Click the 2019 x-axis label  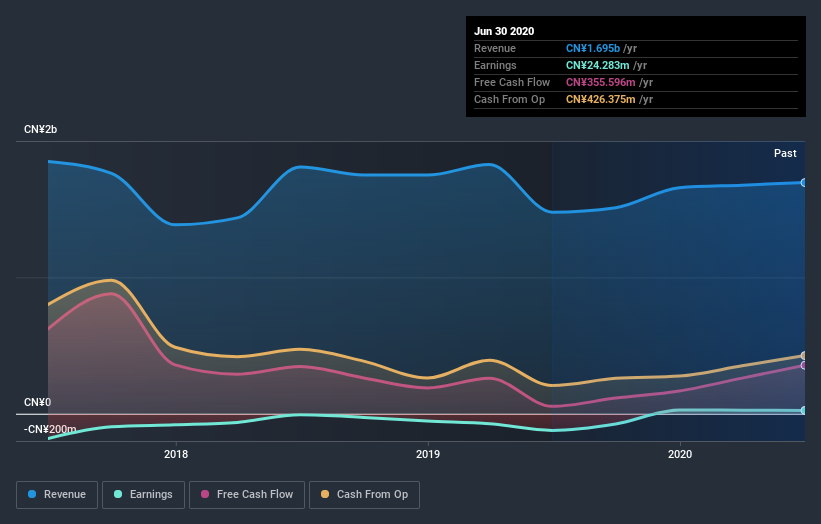(428, 454)
